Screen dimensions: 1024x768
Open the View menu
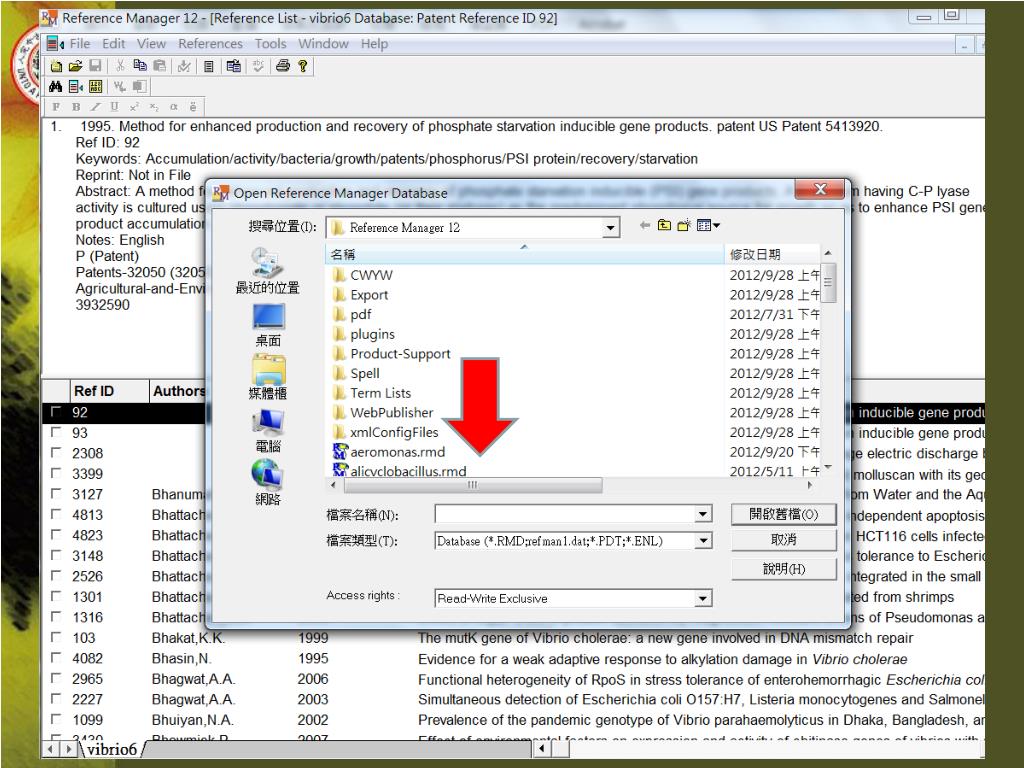(x=151, y=44)
